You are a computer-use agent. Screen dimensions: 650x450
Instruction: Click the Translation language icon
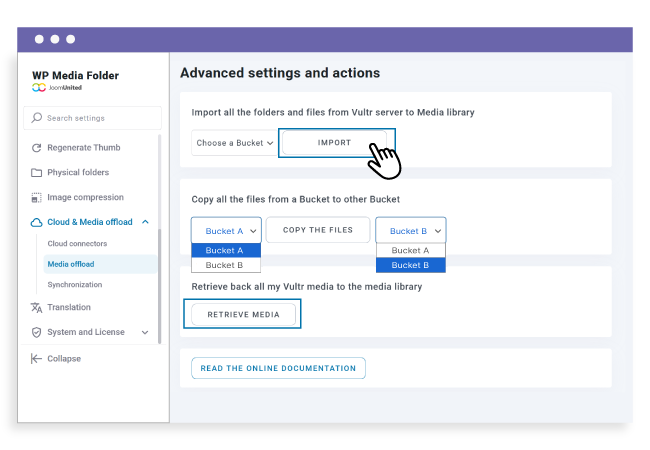(36, 307)
